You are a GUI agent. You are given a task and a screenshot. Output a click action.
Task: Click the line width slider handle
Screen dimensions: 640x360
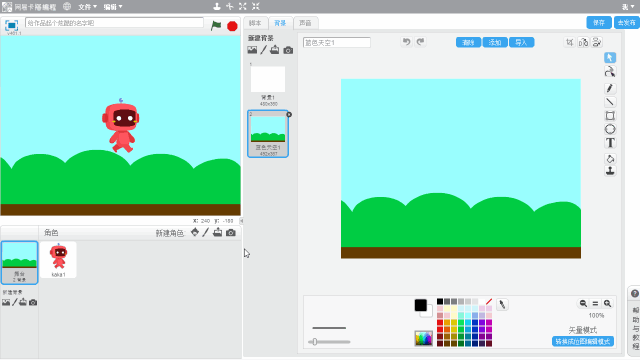point(314,342)
